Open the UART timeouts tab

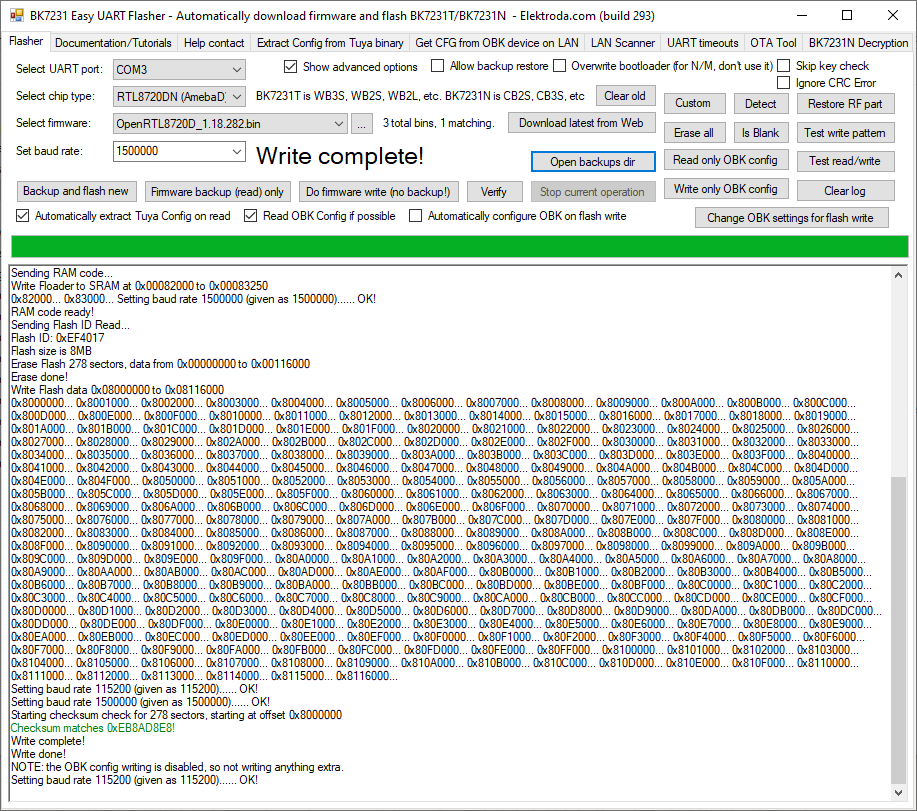pyautogui.click(x=702, y=43)
